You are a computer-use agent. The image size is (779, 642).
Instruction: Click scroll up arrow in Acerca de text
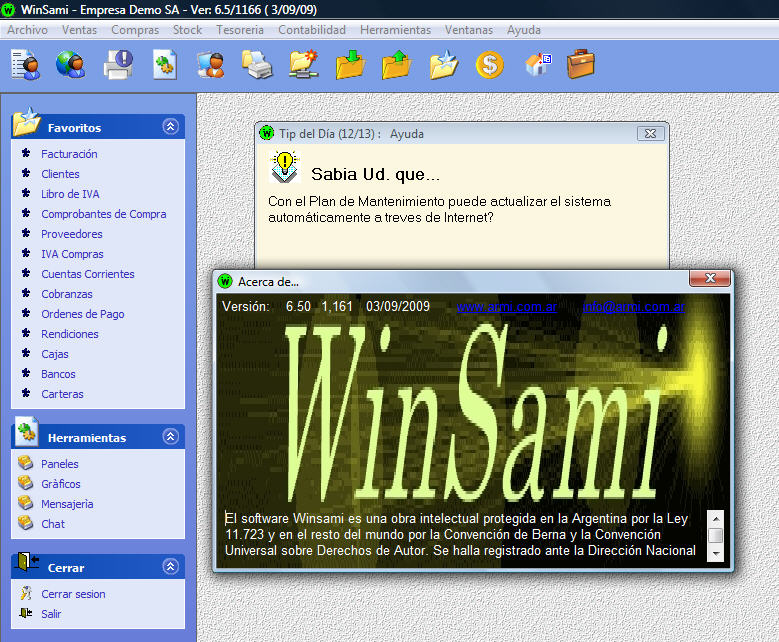[x=716, y=518]
